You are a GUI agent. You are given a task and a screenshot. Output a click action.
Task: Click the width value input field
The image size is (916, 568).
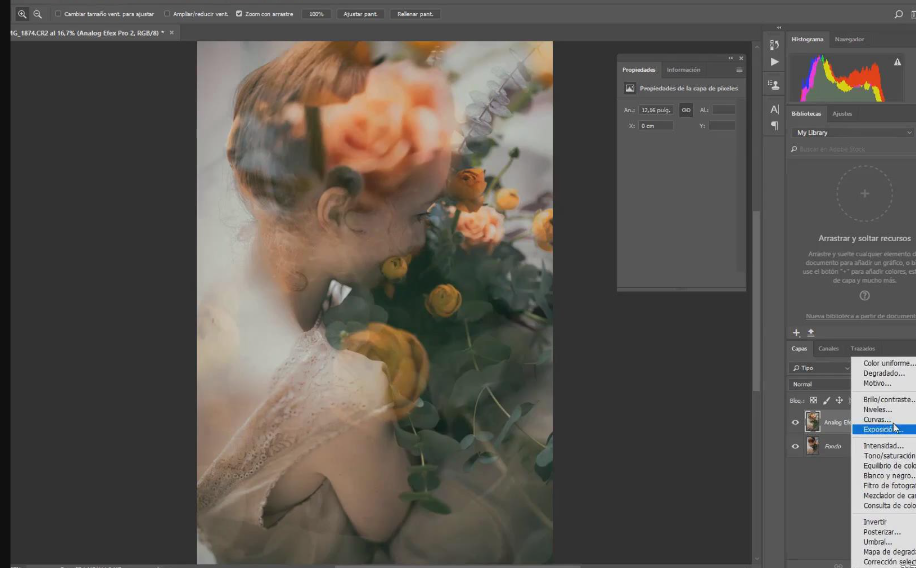[656, 110]
